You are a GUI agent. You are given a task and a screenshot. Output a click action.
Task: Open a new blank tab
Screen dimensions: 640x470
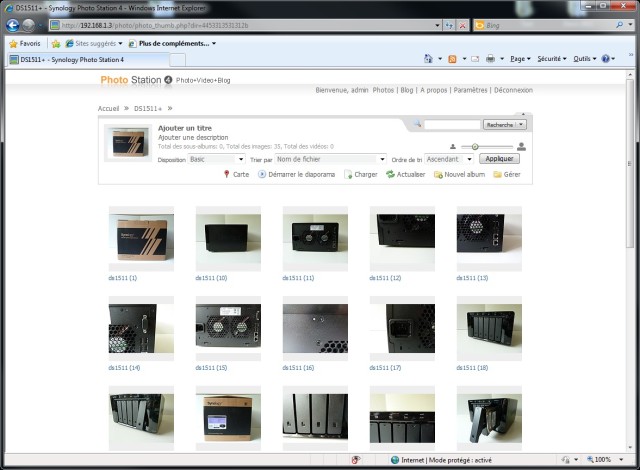178,60
